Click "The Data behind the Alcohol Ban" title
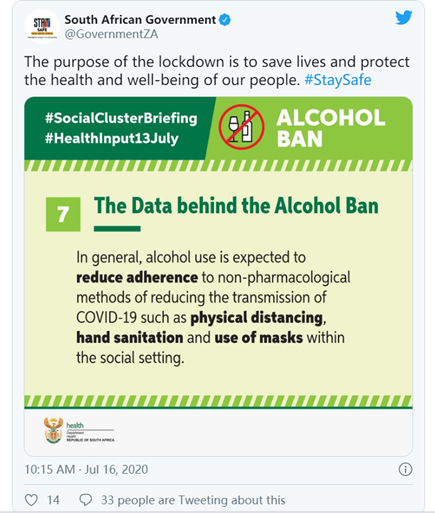The image size is (435, 513). coord(236,206)
